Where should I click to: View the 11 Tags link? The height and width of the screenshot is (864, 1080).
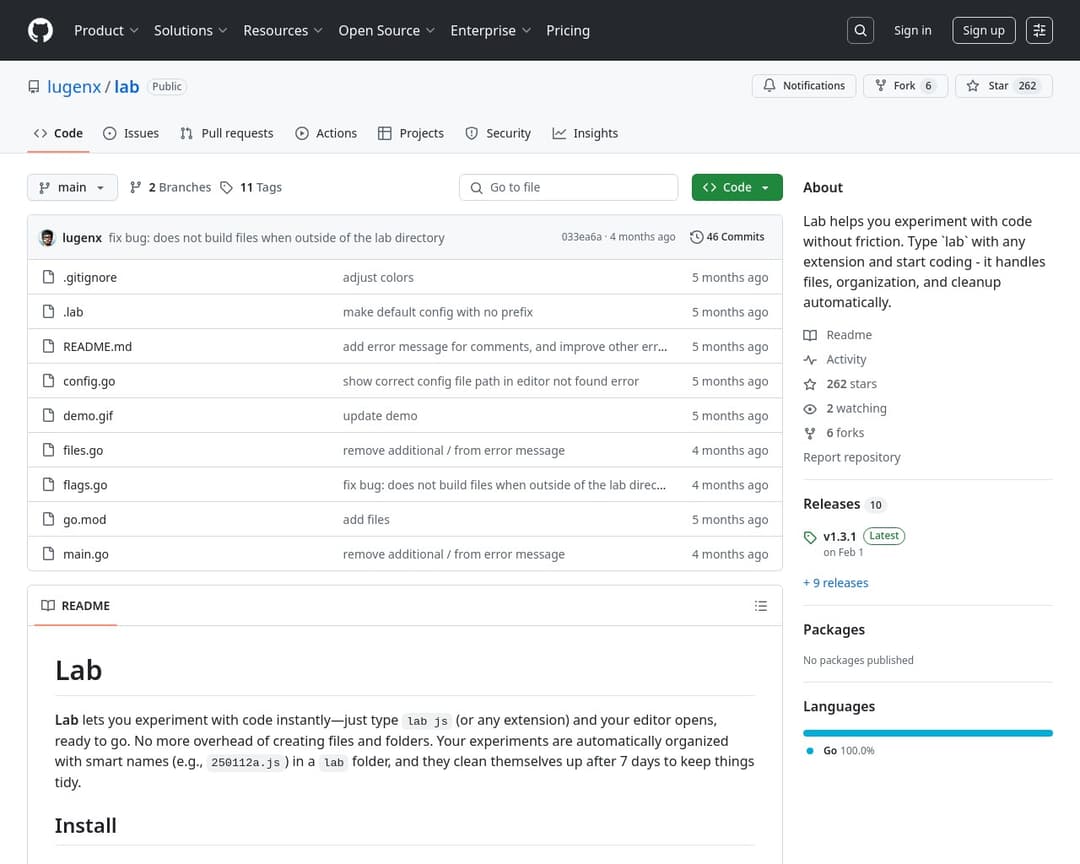[x=251, y=187]
